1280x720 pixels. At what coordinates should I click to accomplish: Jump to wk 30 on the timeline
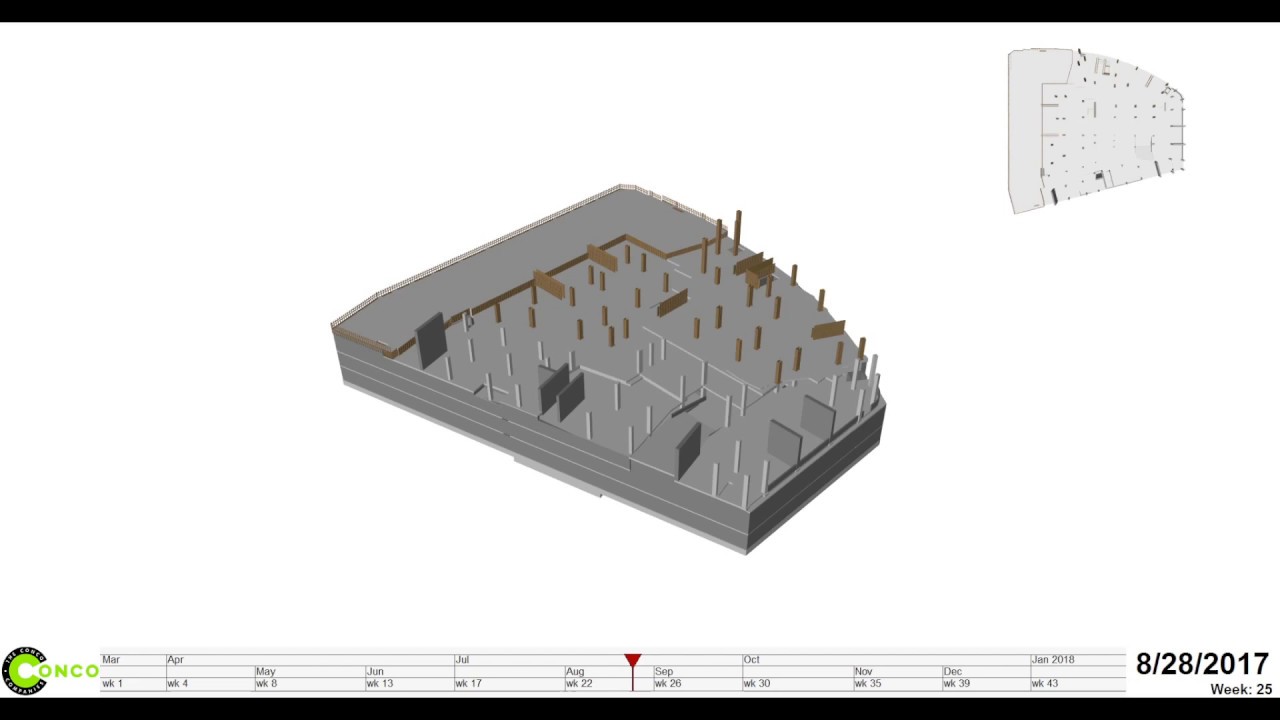click(x=757, y=684)
